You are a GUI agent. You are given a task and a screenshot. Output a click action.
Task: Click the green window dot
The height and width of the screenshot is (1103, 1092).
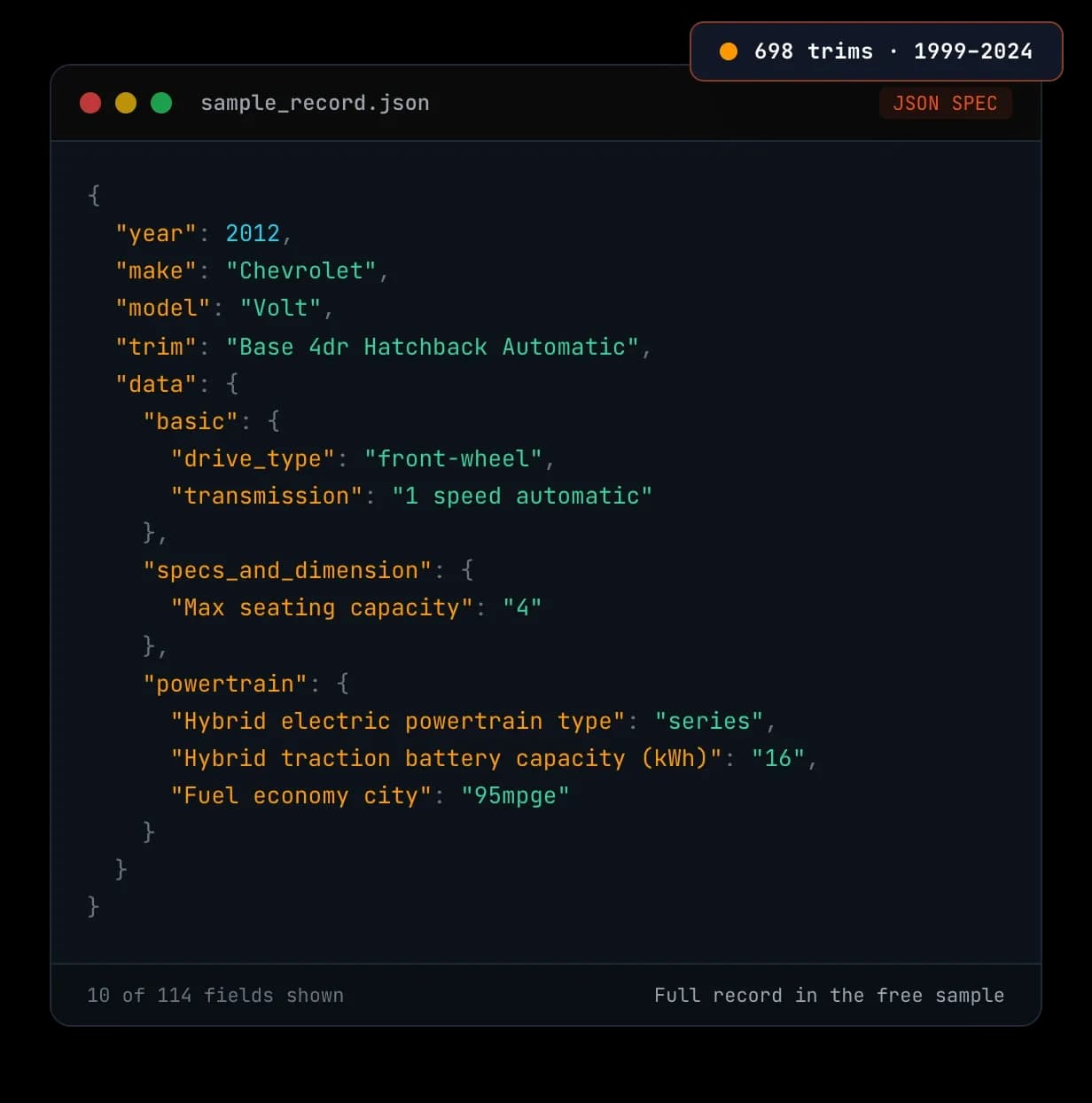tap(161, 103)
